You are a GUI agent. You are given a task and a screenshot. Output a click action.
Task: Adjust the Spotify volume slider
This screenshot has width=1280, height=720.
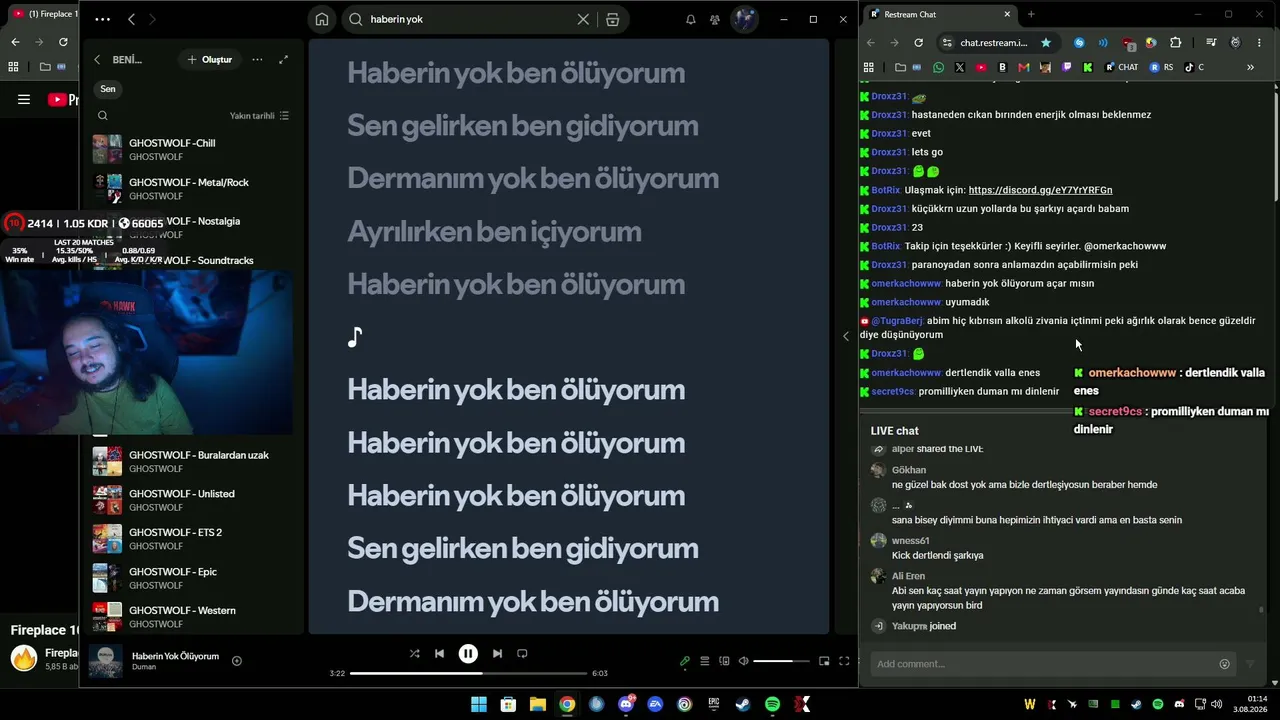coord(781,661)
